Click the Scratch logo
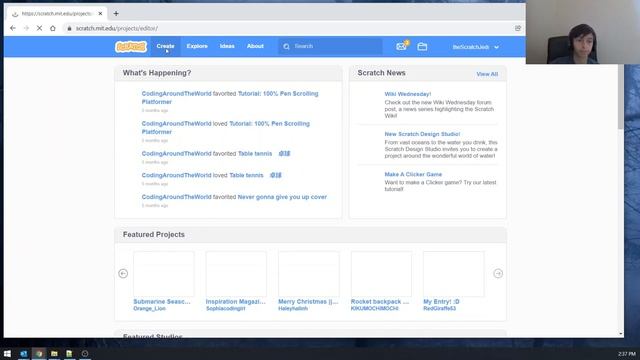The height and width of the screenshot is (360, 640). click(131, 47)
